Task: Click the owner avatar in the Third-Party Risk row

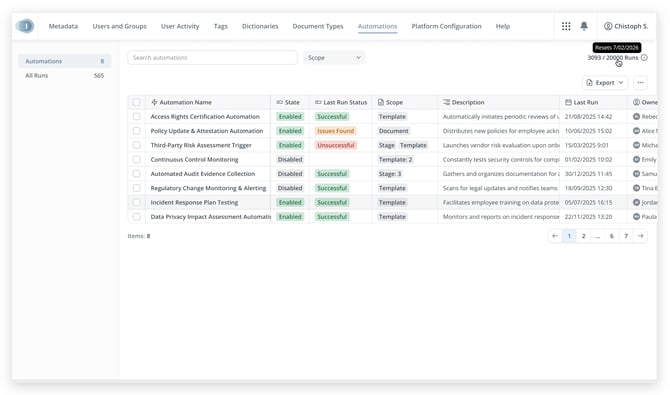Action: point(636,145)
